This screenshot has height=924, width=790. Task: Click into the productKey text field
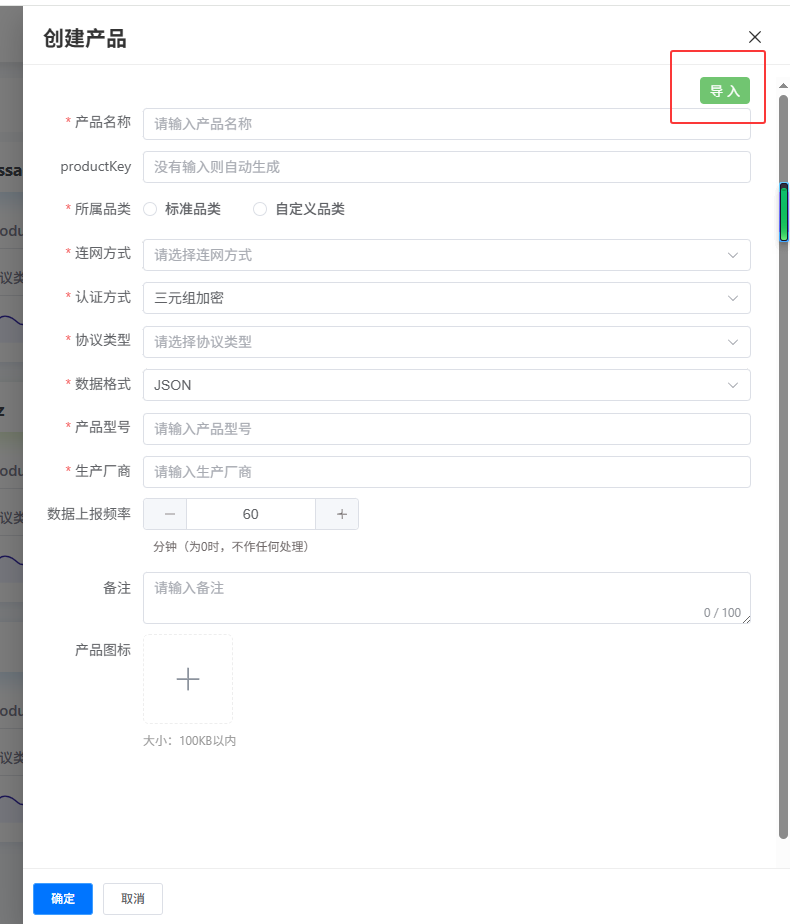[446, 167]
